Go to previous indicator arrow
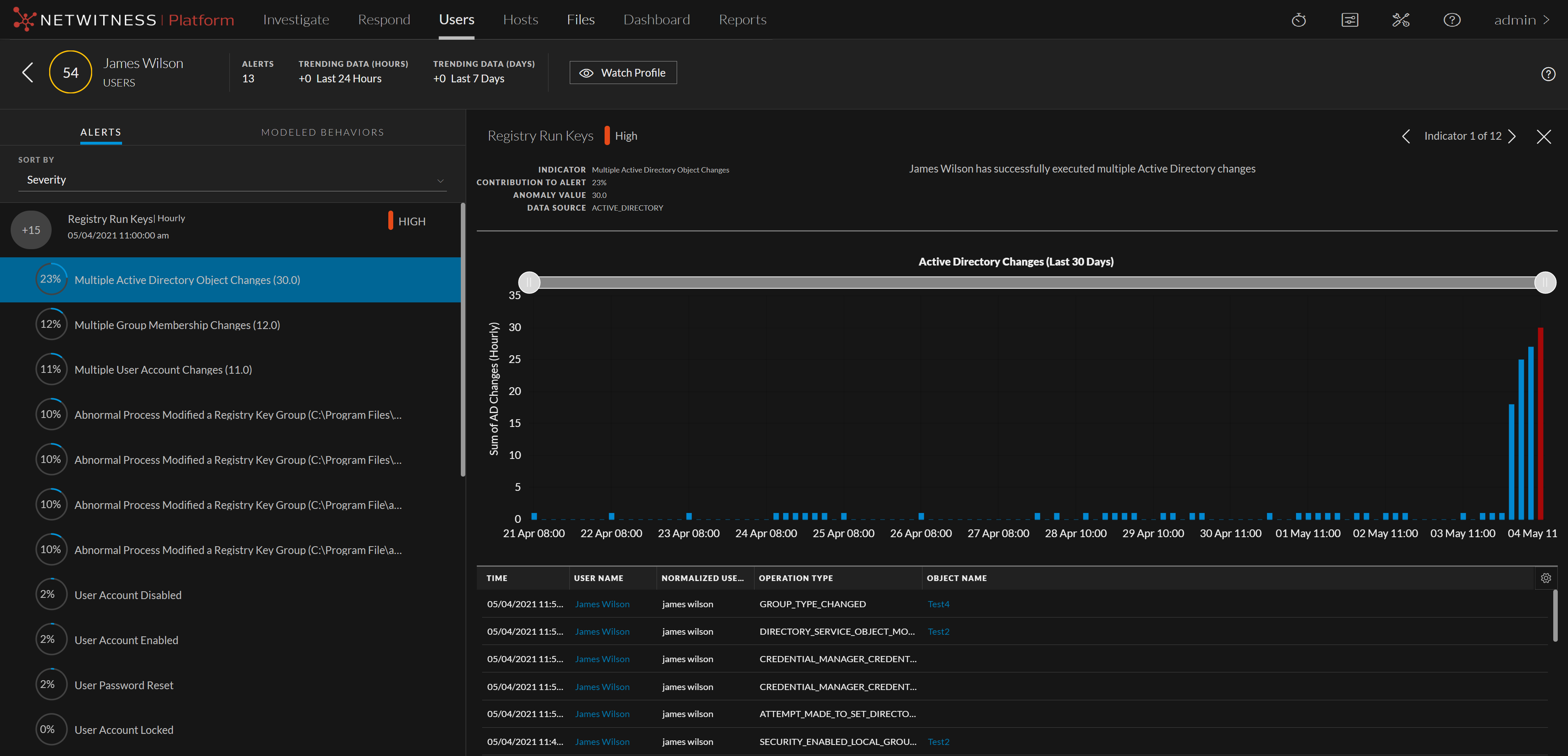Image resolution: width=1568 pixels, height=756 pixels. point(1405,136)
